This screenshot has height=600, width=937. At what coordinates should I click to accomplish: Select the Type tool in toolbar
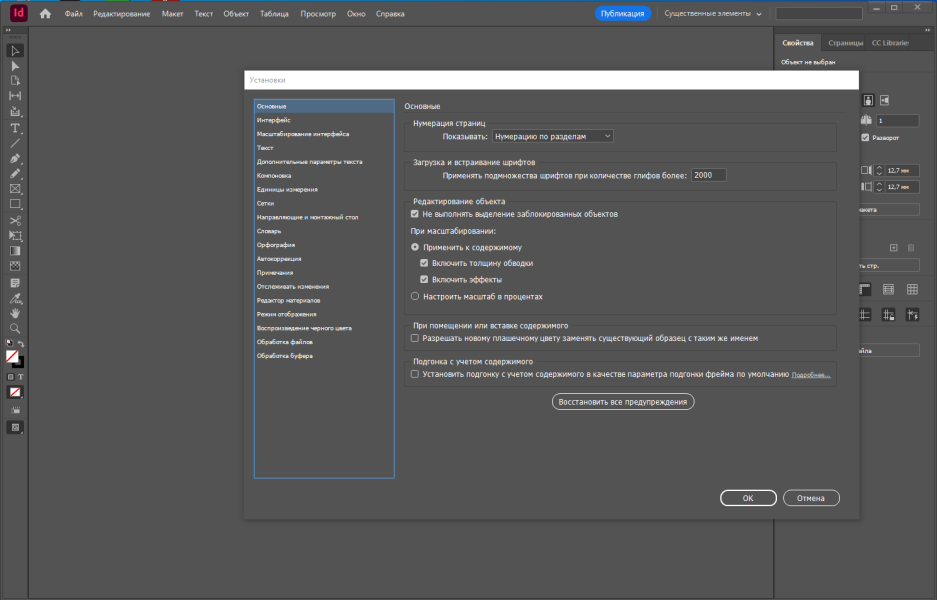point(15,128)
